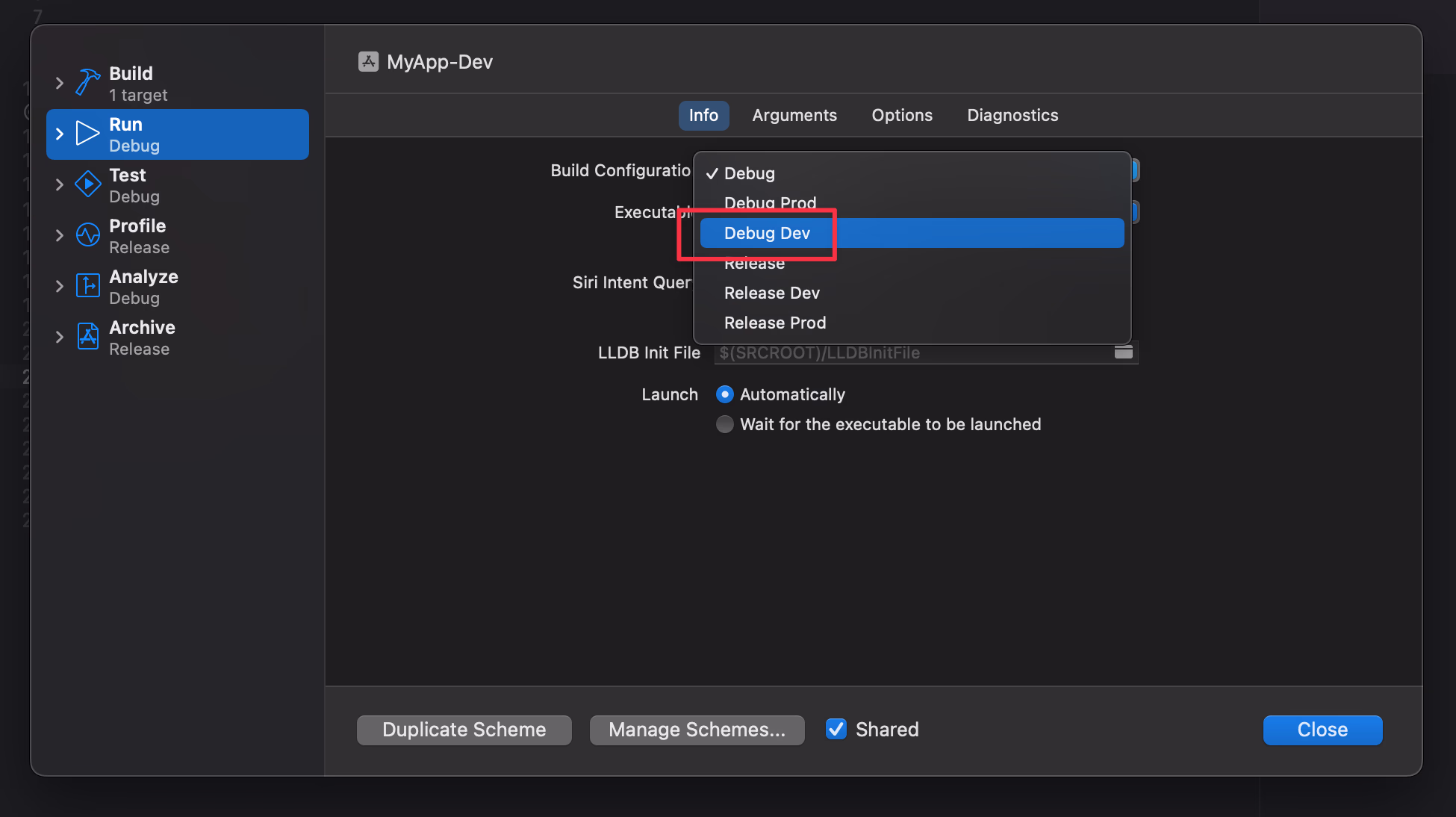Switch to the Arguments tab
Screen dimensions: 1456x817
[x=794, y=115]
